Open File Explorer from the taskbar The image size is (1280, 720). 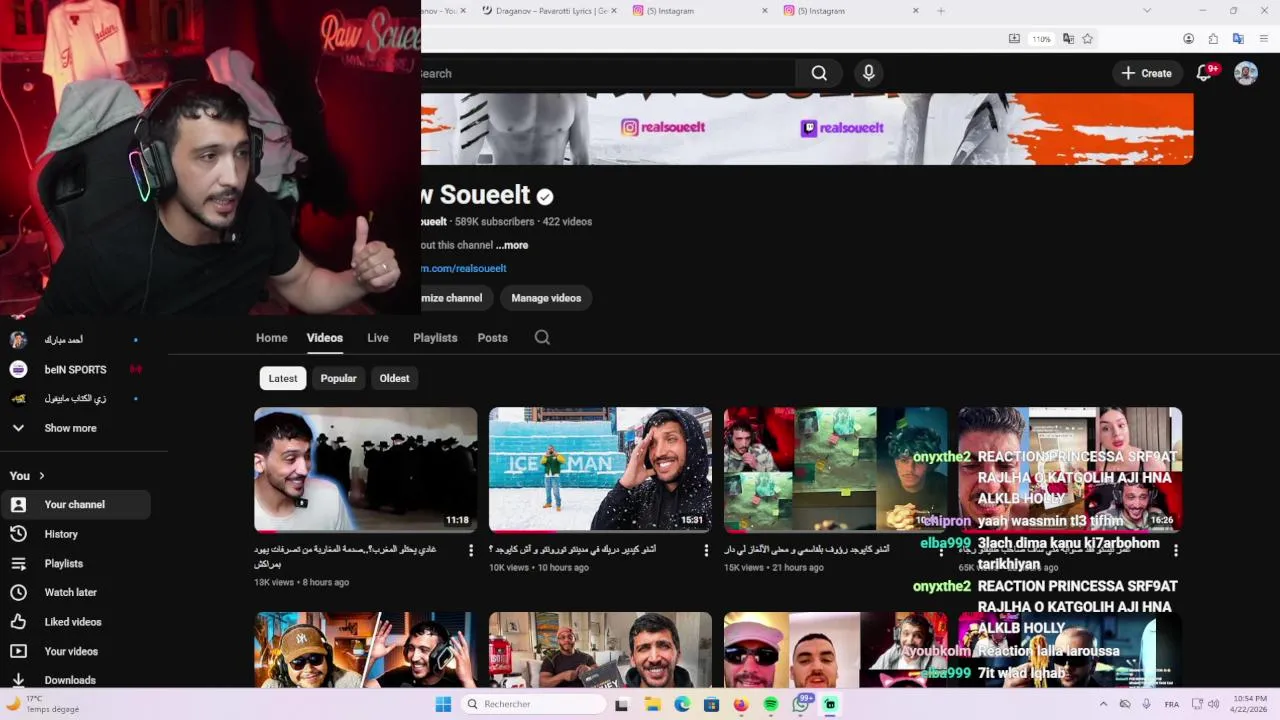point(652,704)
